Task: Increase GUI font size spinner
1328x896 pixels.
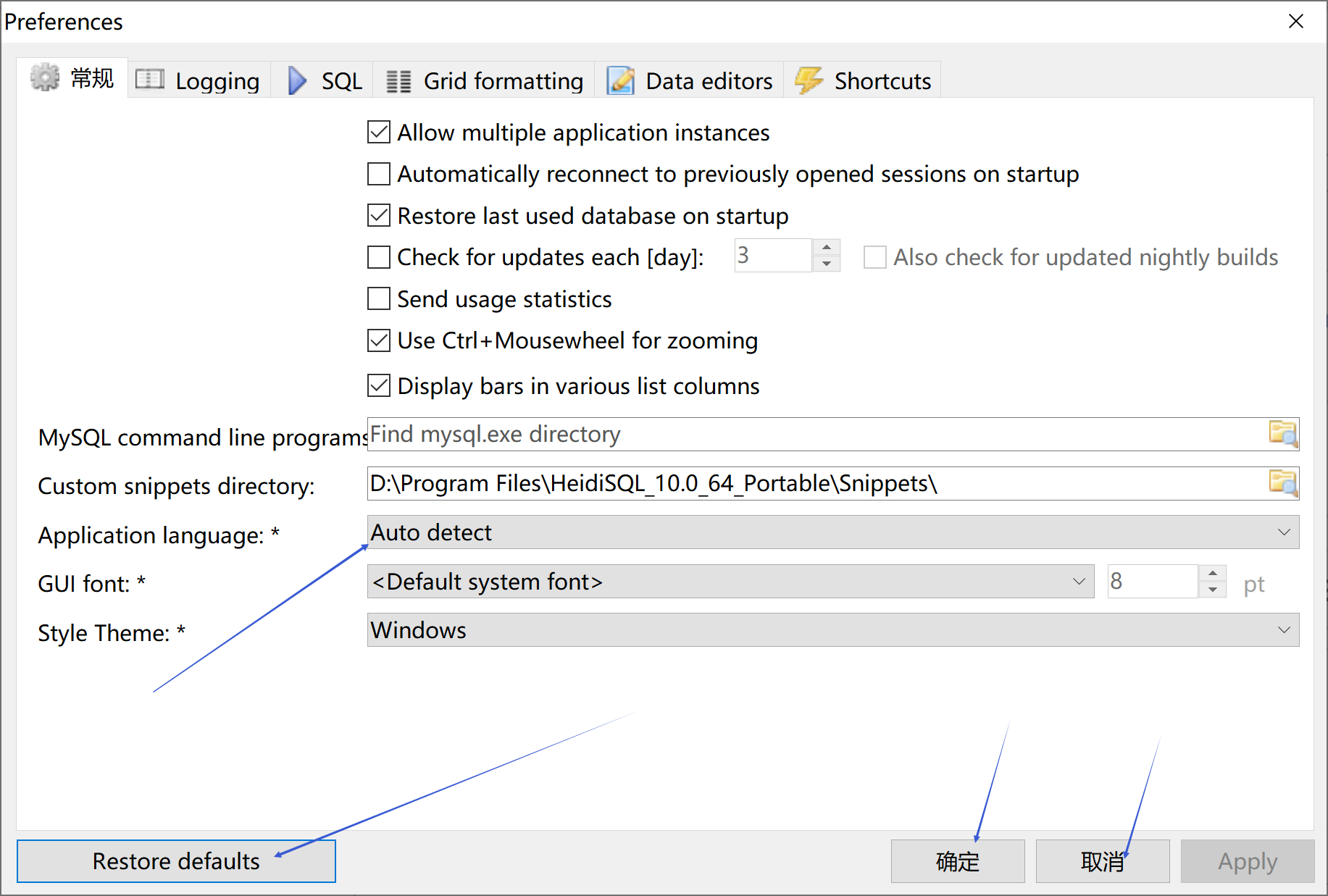Action: (1213, 574)
